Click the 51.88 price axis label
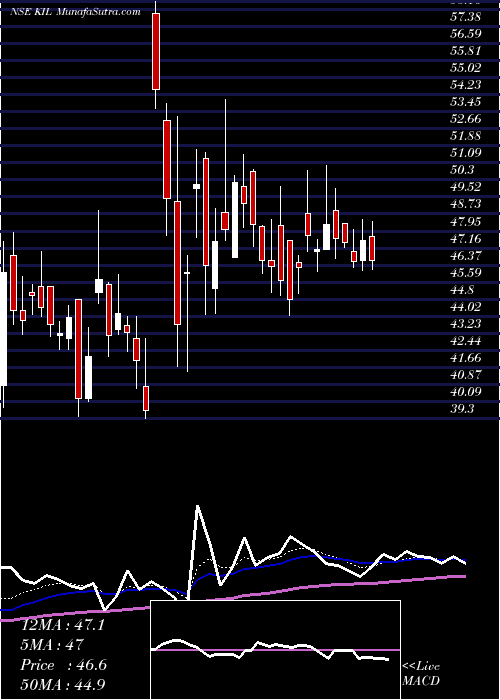The height and width of the screenshot is (700, 500). pyautogui.click(x=466, y=136)
